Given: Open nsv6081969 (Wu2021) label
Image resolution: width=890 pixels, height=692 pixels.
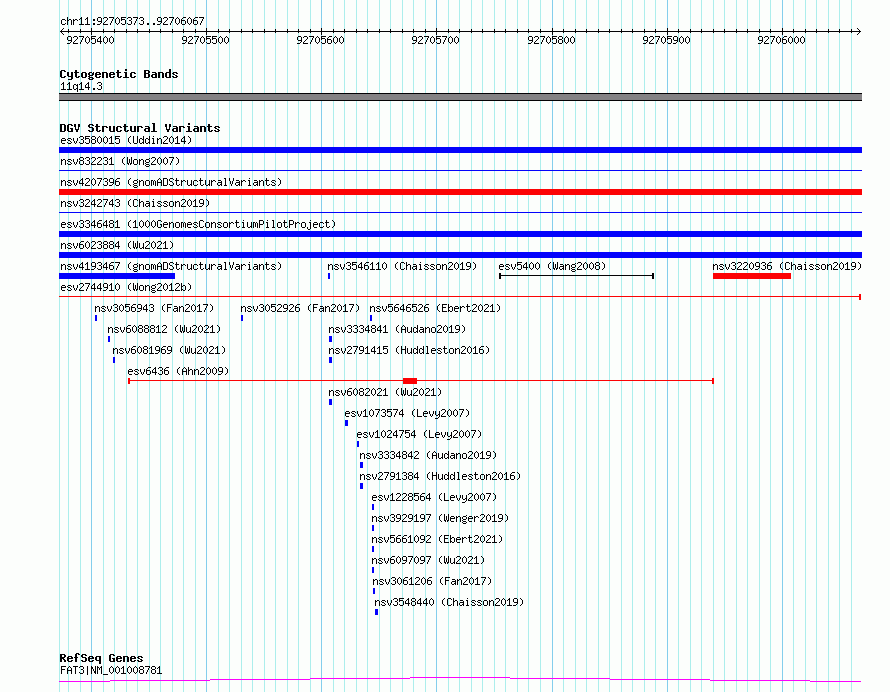Looking at the screenshot, I should [x=169, y=350].
